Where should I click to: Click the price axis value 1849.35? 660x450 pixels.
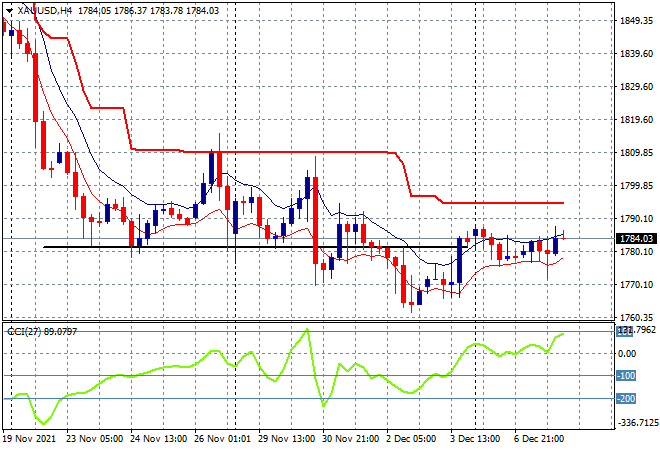[x=636, y=21]
